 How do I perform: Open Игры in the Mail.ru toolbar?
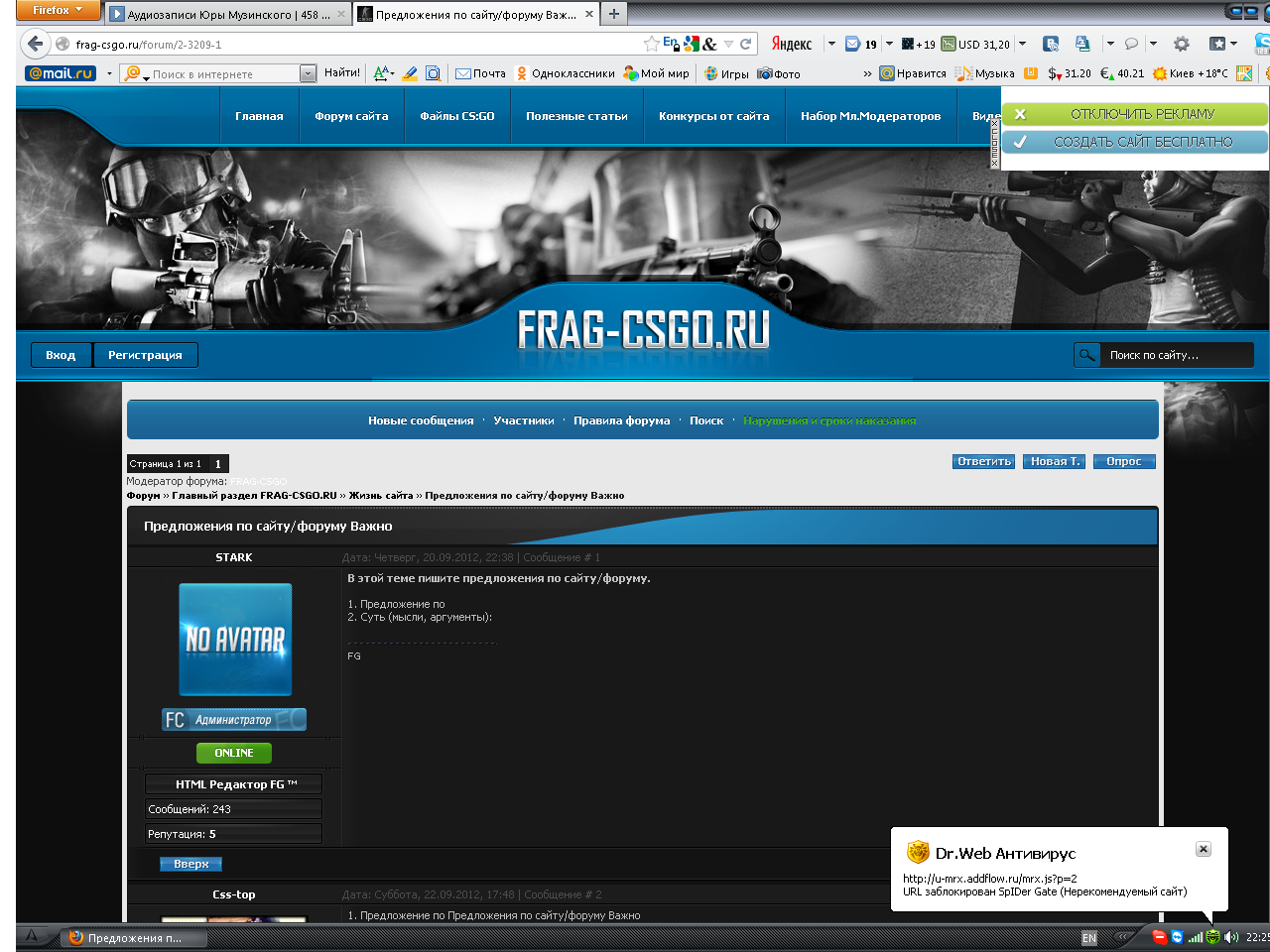(726, 73)
